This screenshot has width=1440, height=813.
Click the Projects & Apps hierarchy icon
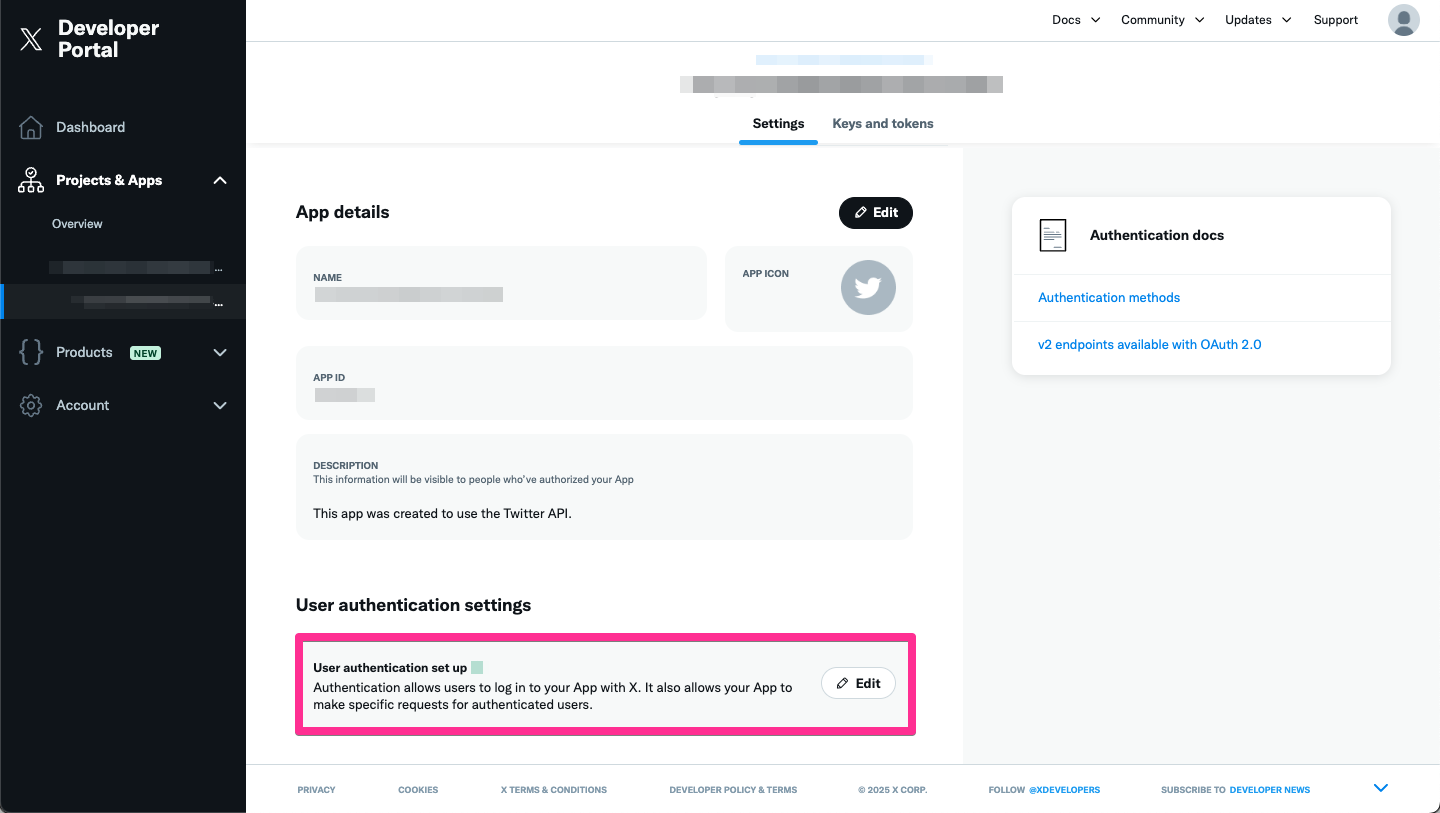click(31, 180)
